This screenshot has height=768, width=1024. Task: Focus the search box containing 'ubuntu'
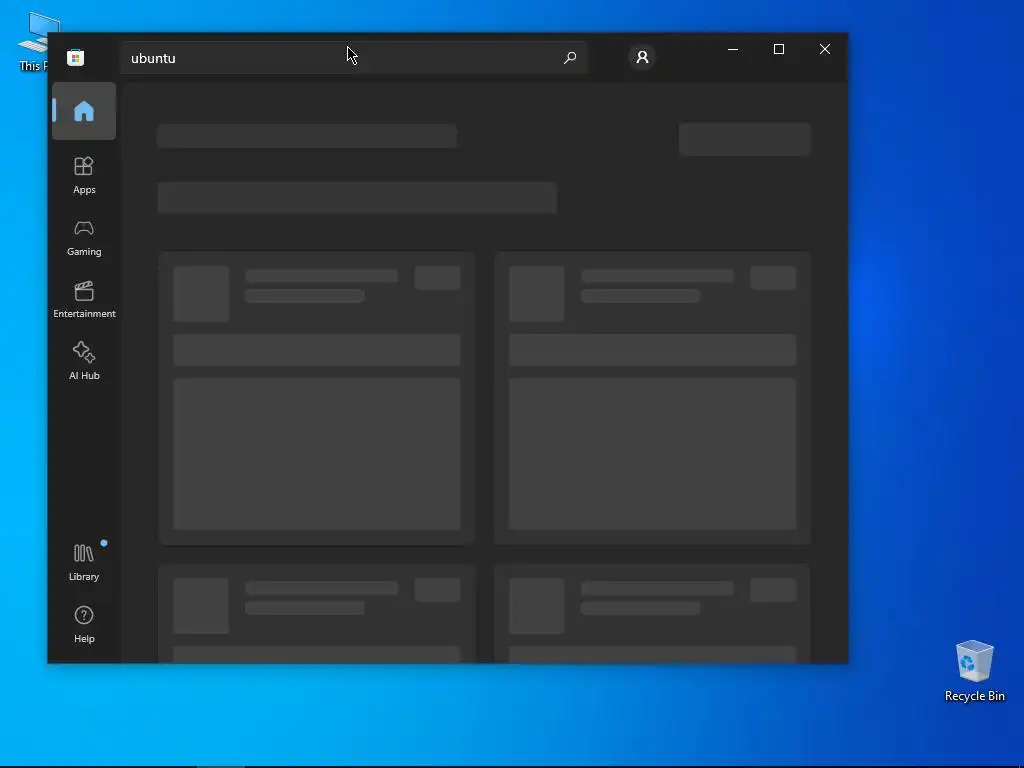[353, 57]
